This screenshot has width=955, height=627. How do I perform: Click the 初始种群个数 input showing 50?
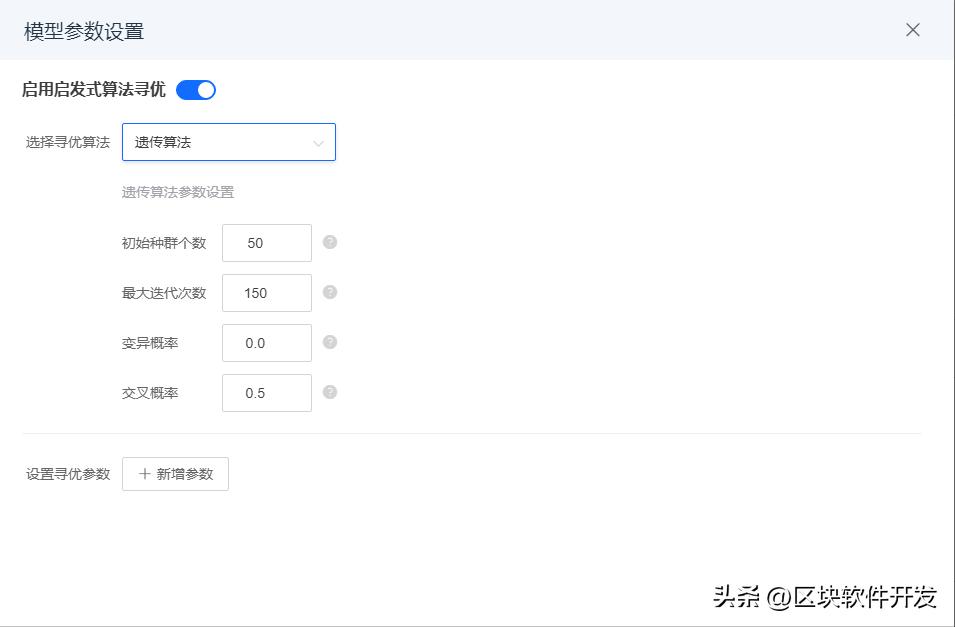click(x=266, y=242)
